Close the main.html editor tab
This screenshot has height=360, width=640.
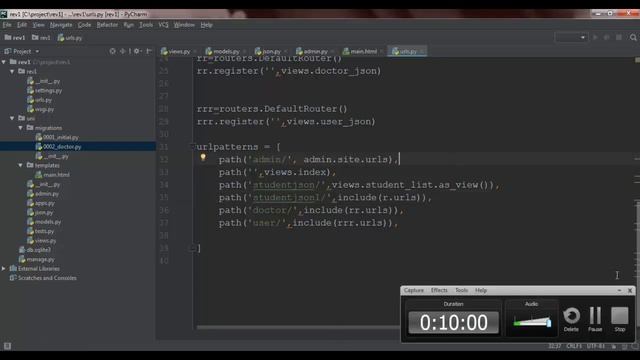[x=381, y=51]
